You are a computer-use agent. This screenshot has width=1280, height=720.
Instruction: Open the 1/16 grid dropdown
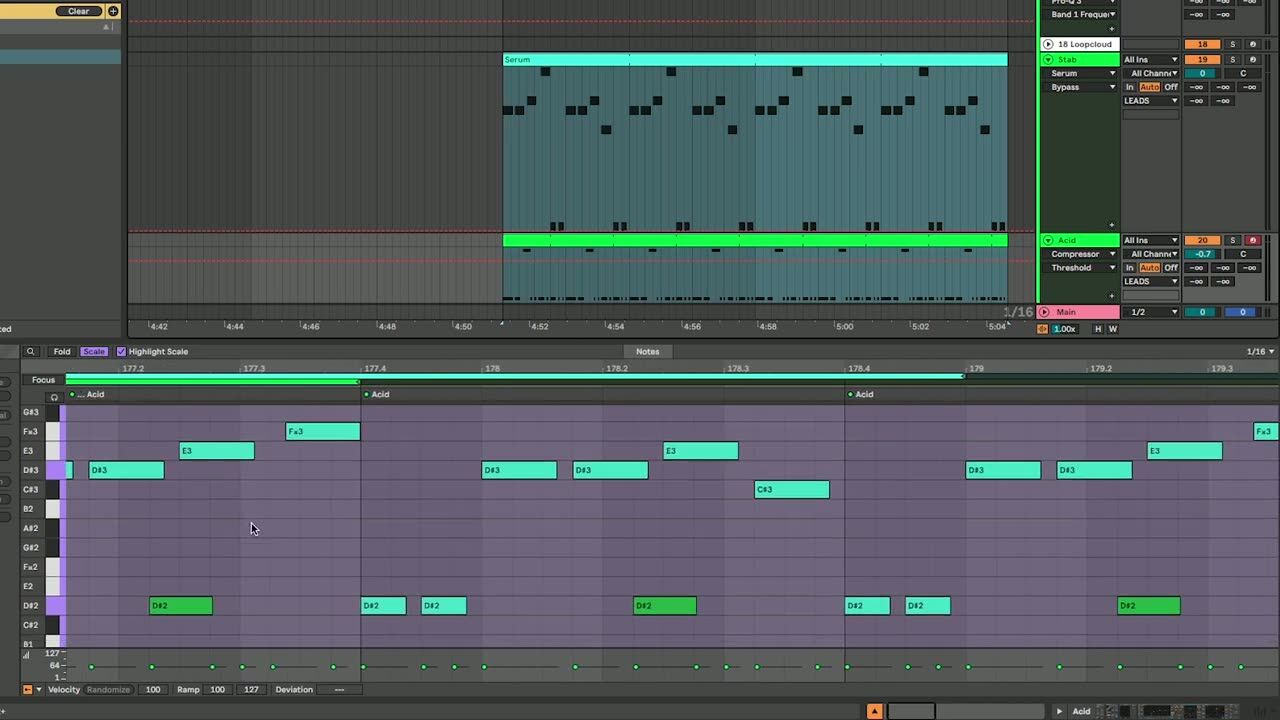click(1260, 352)
